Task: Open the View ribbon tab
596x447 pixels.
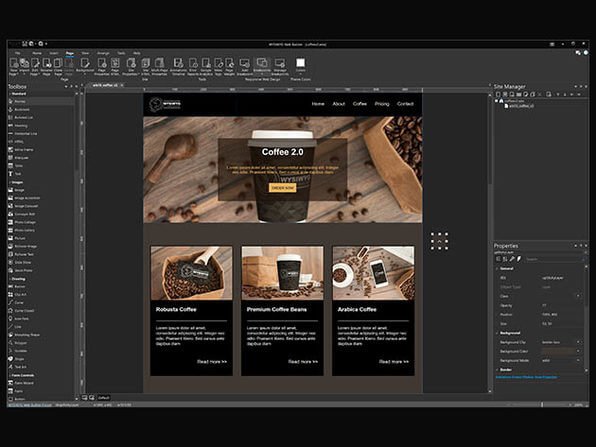Action: point(86,53)
